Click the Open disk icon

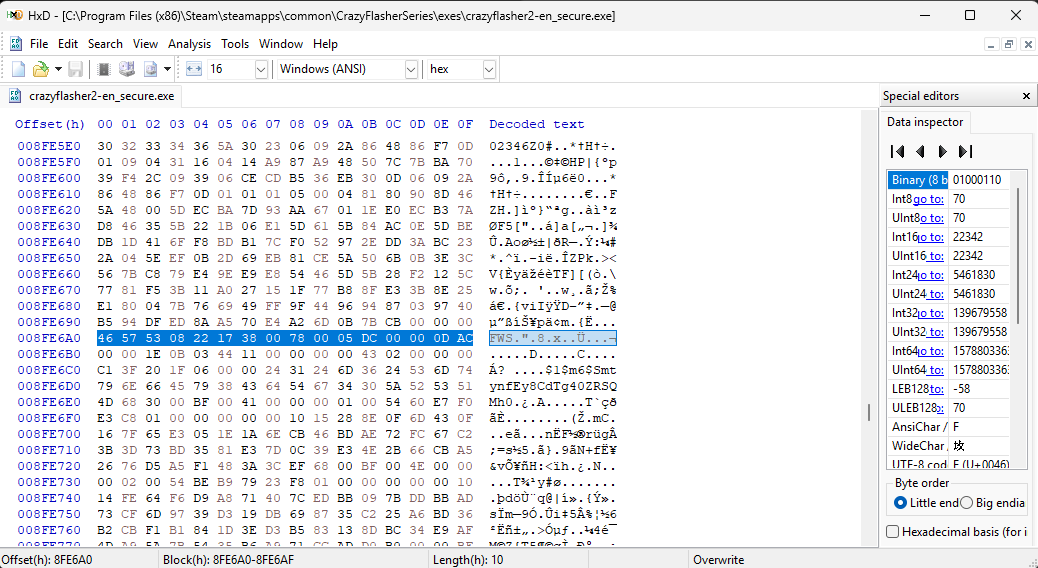click(126, 69)
